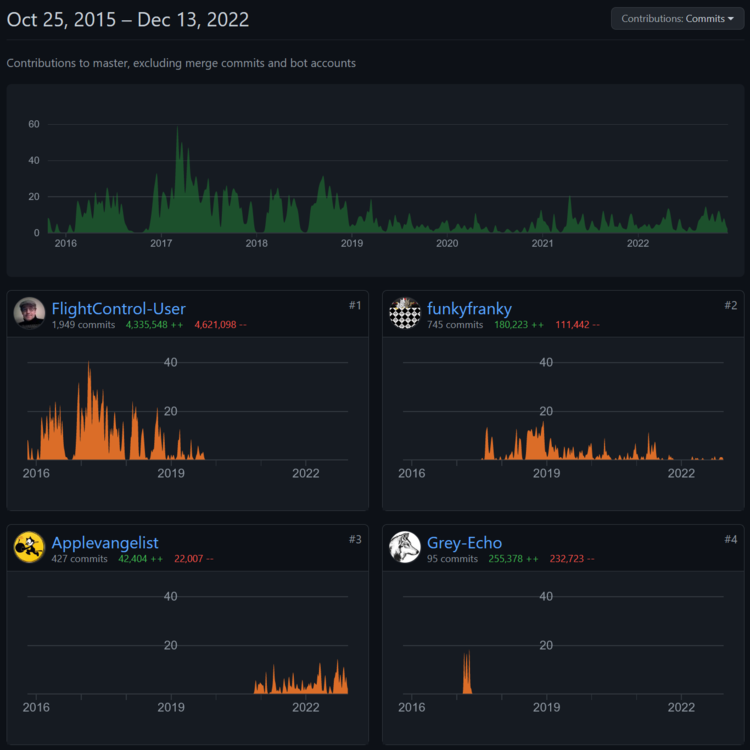Click Applevangelist's yellow cartoon avatar
750x750 pixels.
(x=29, y=547)
